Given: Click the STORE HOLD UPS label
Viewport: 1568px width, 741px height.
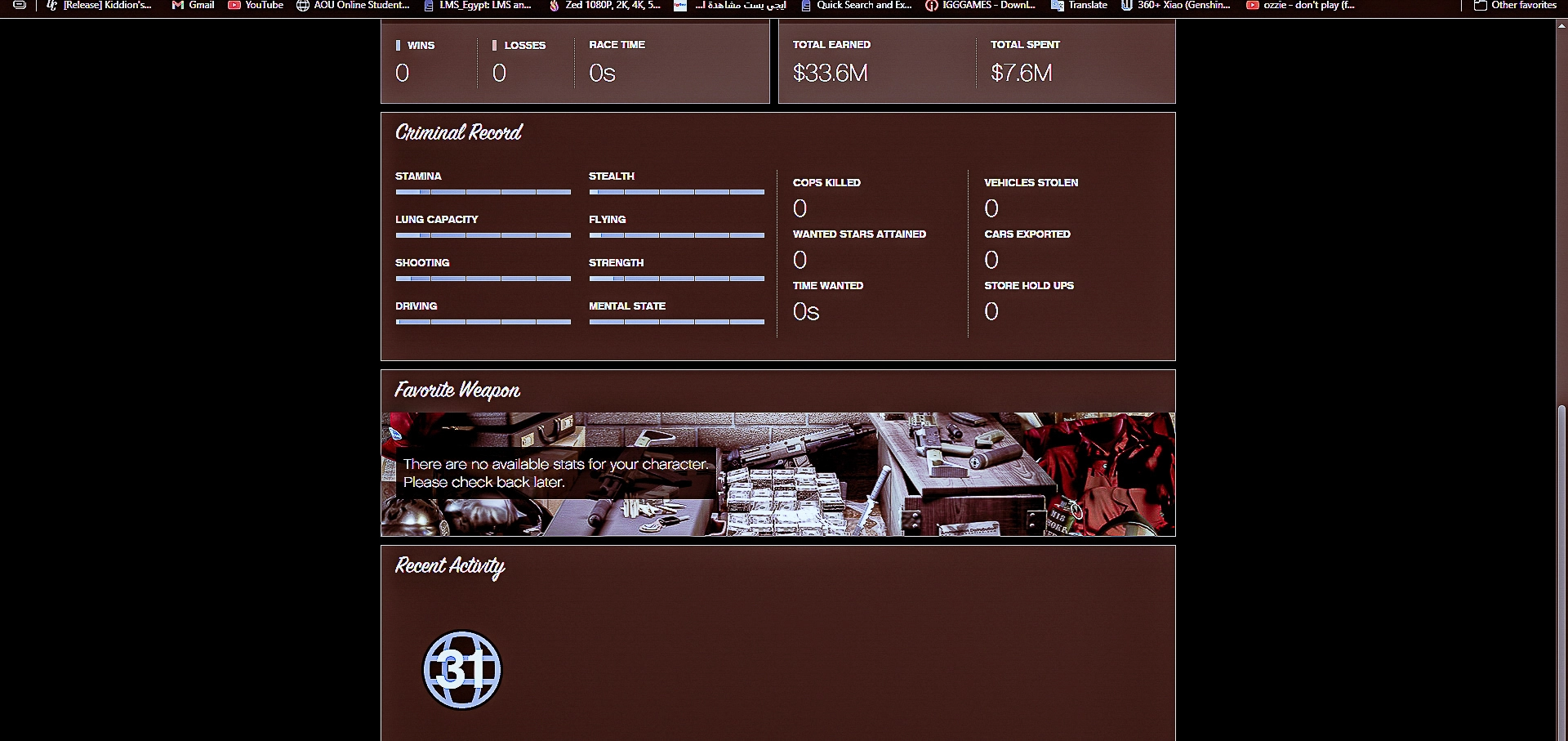Looking at the screenshot, I should [x=1029, y=286].
